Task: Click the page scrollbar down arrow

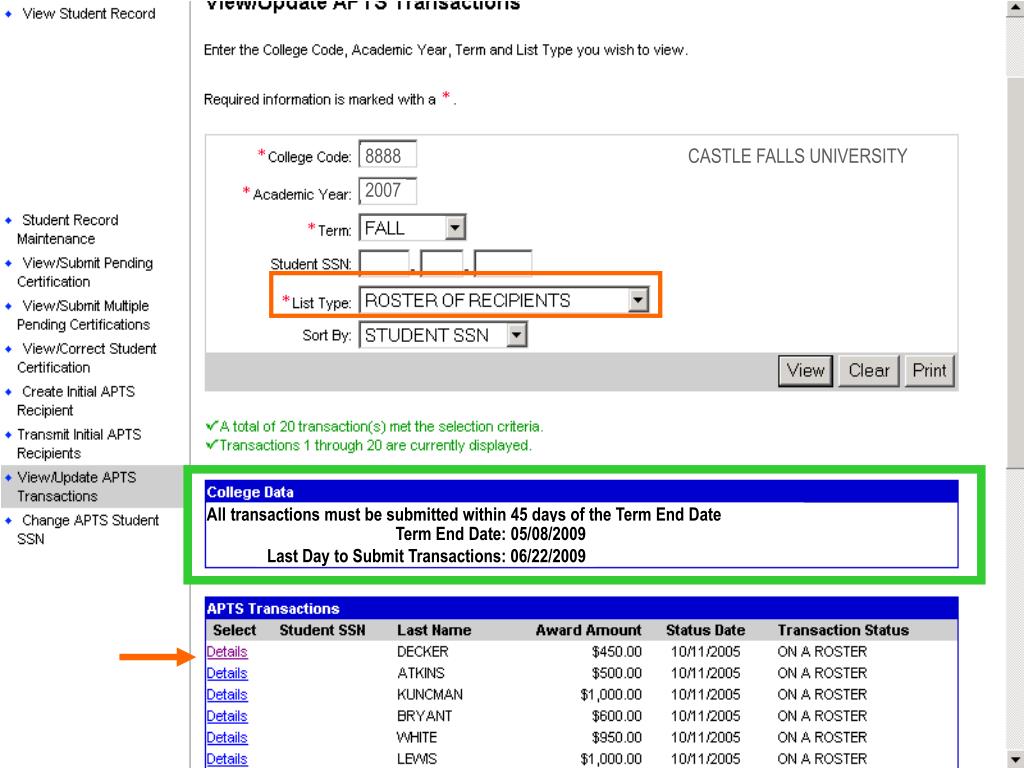Action: tap(1015, 759)
